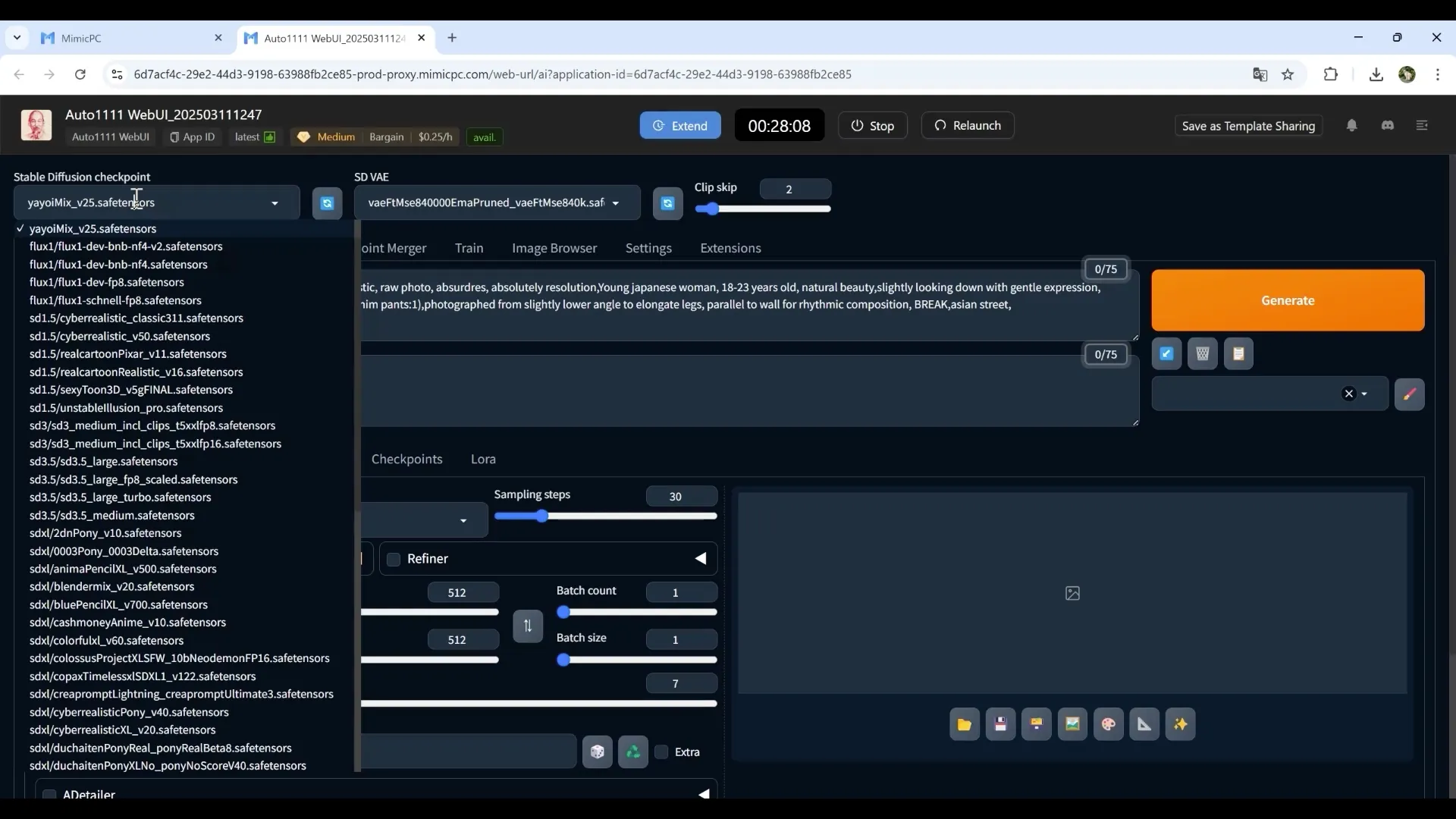This screenshot has width=1456, height=819.
Task: Switch to the Train tab
Action: click(x=469, y=248)
